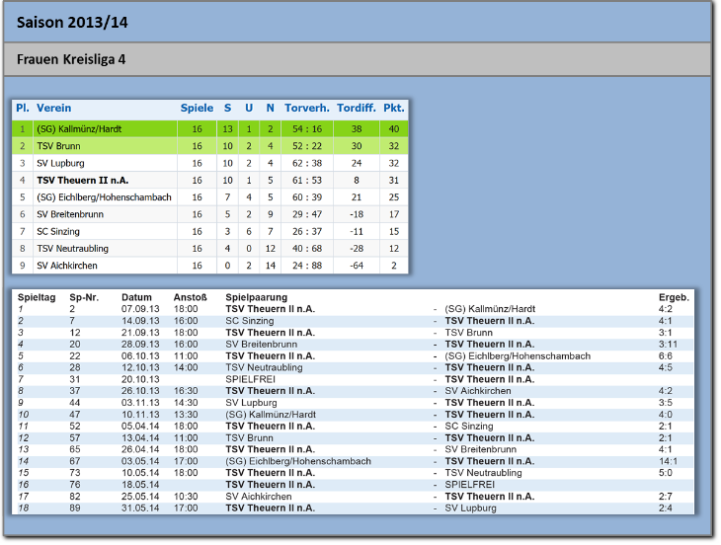721x545 pixels.
Task: Click opponent 'SV Lupburg' on 31.05.14 match
Action: (470, 508)
